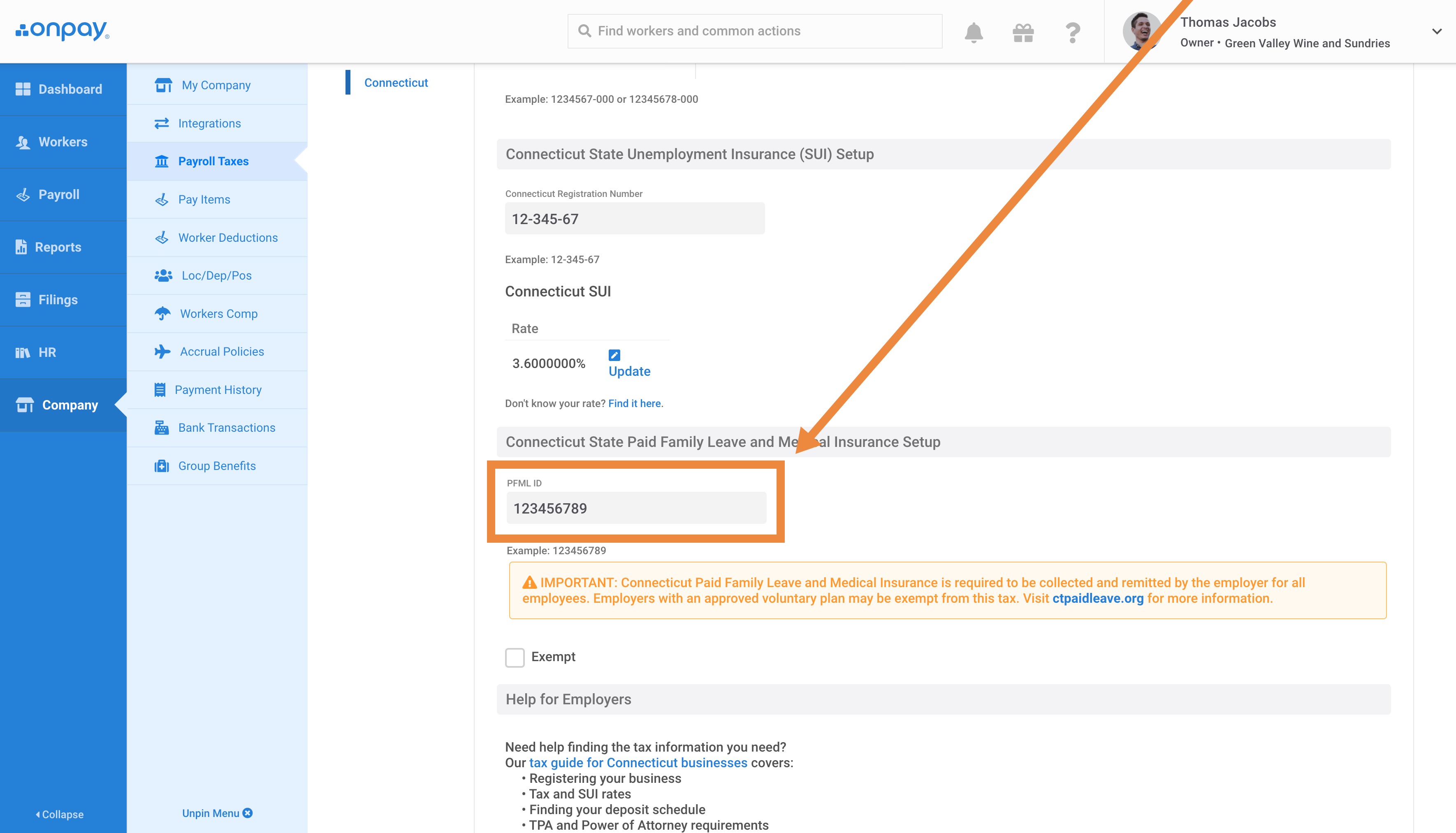Open the Find it here link
This screenshot has width=1456, height=833.
pyautogui.click(x=634, y=403)
